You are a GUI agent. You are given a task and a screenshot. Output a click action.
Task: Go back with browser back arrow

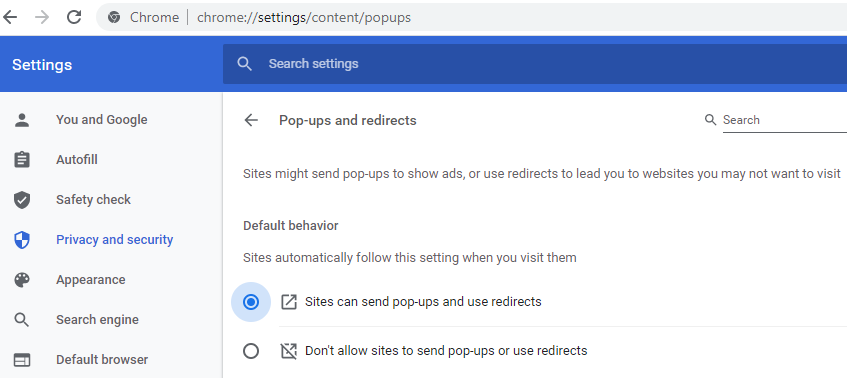pyautogui.click(x=10, y=17)
